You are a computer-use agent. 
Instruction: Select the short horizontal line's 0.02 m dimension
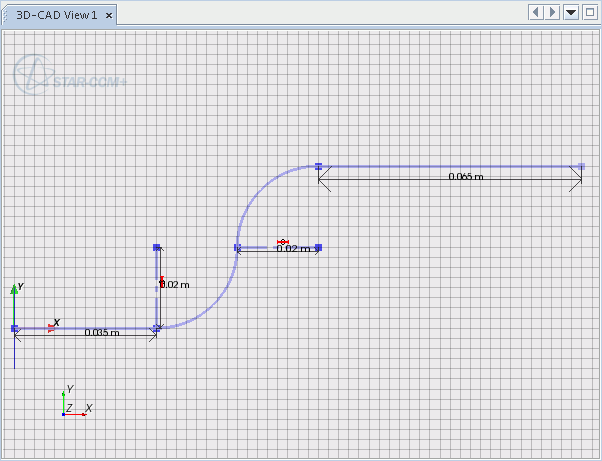[291, 249]
